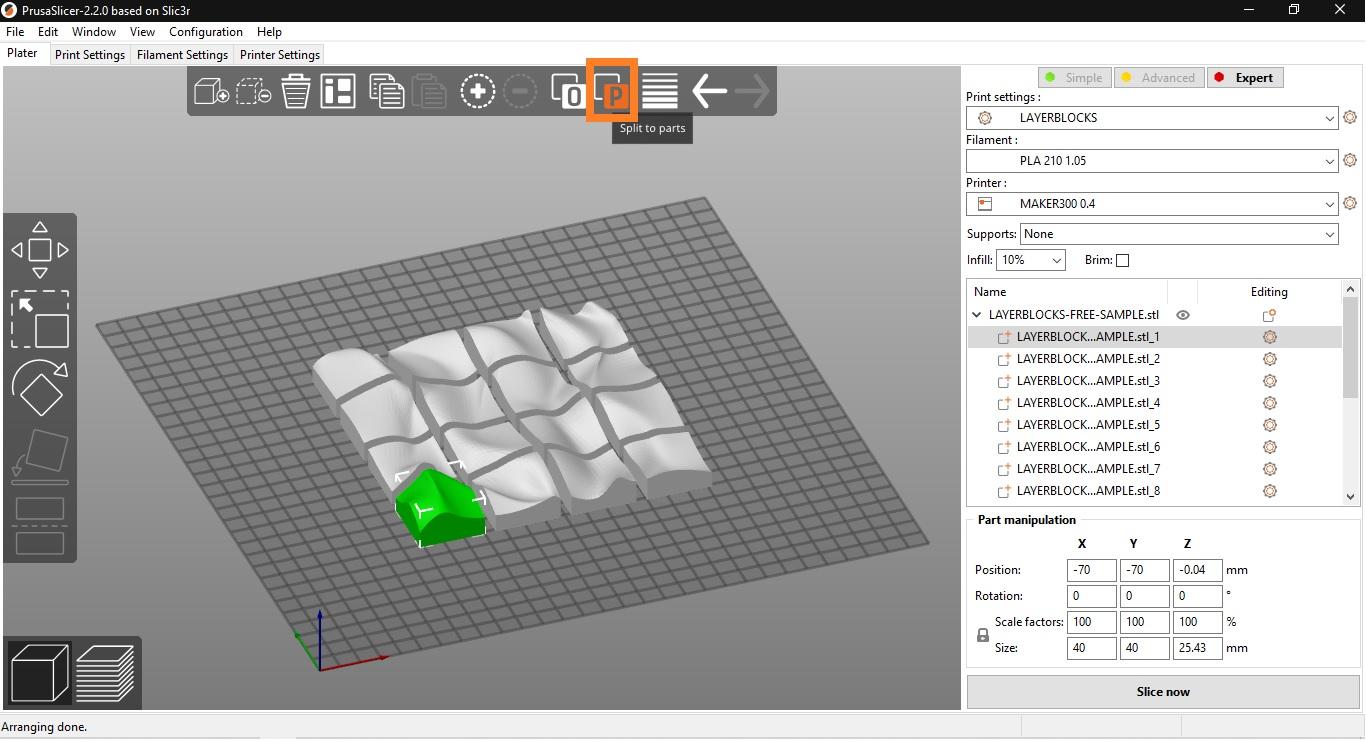Click the Delete all trash bin icon
The width and height of the screenshot is (1366, 742).
(296, 92)
